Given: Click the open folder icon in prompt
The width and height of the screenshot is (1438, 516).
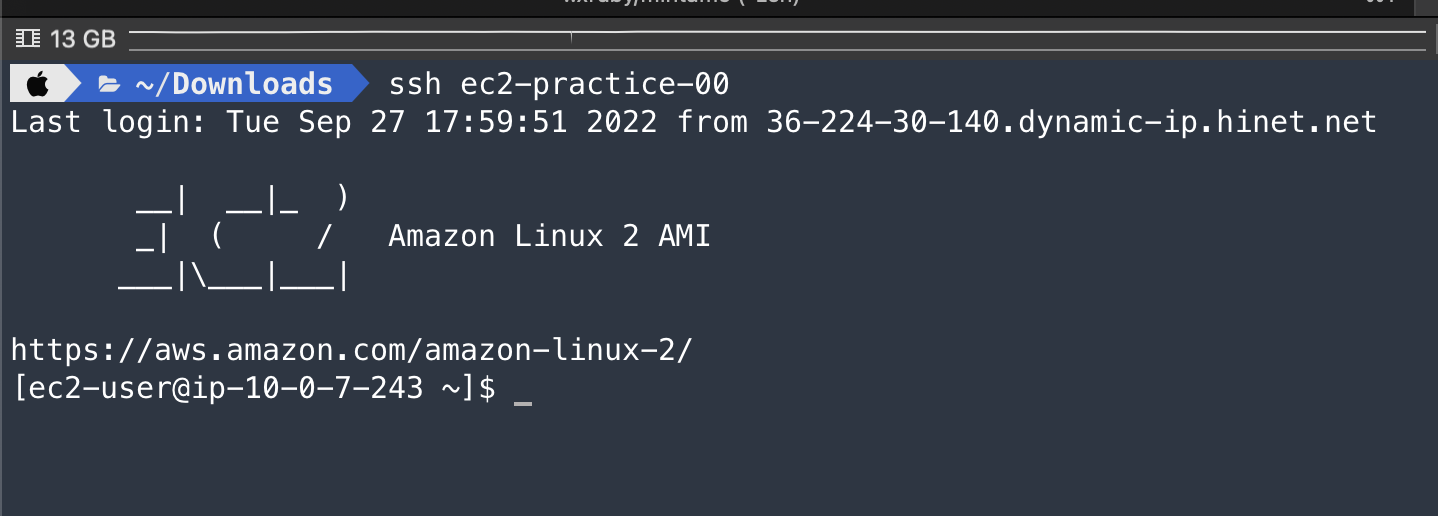Looking at the screenshot, I should pyautogui.click(x=109, y=84).
